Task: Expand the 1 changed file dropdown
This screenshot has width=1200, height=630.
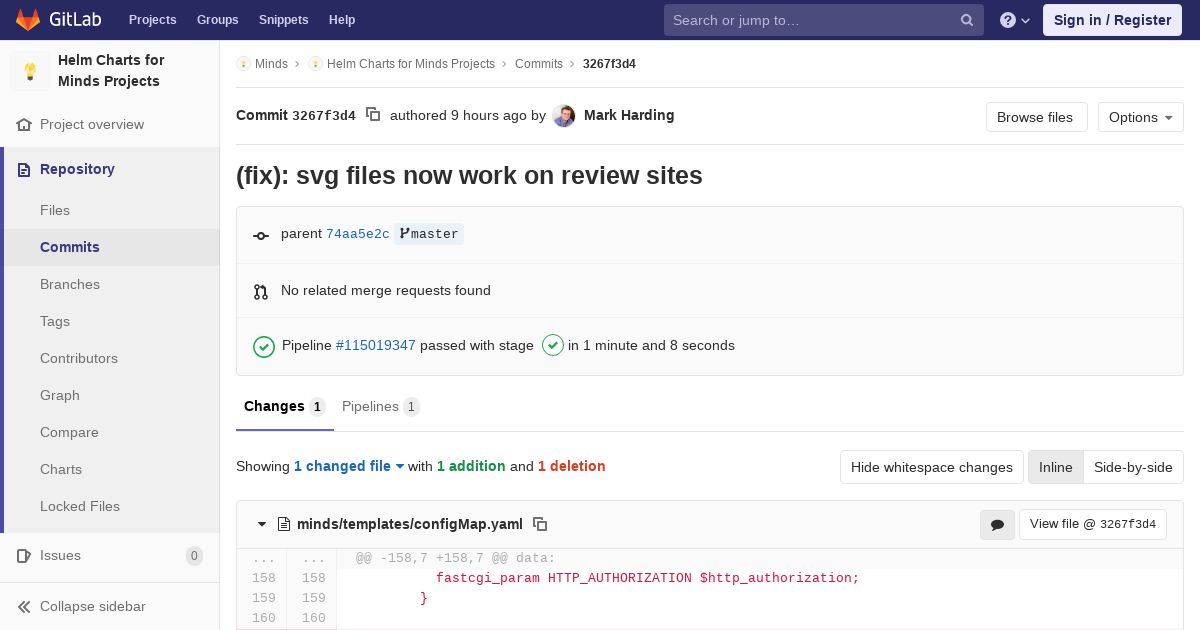Action: click(x=348, y=466)
